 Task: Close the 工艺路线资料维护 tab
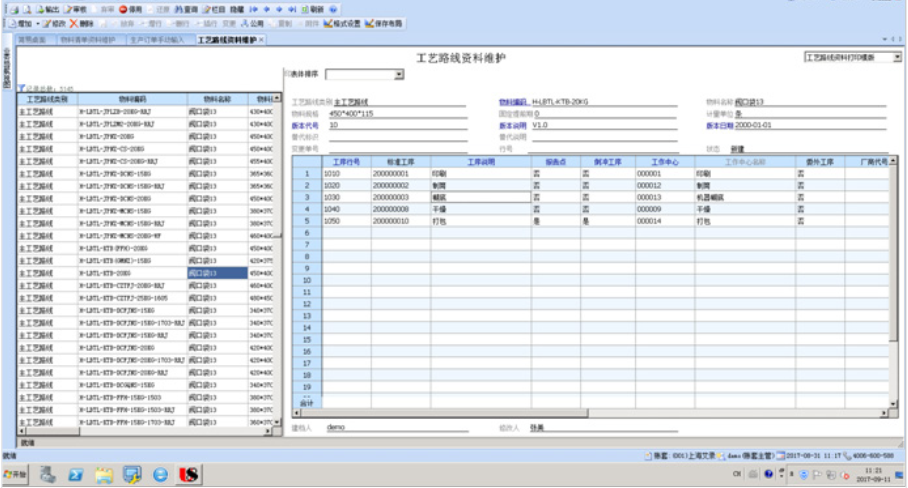point(262,40)
